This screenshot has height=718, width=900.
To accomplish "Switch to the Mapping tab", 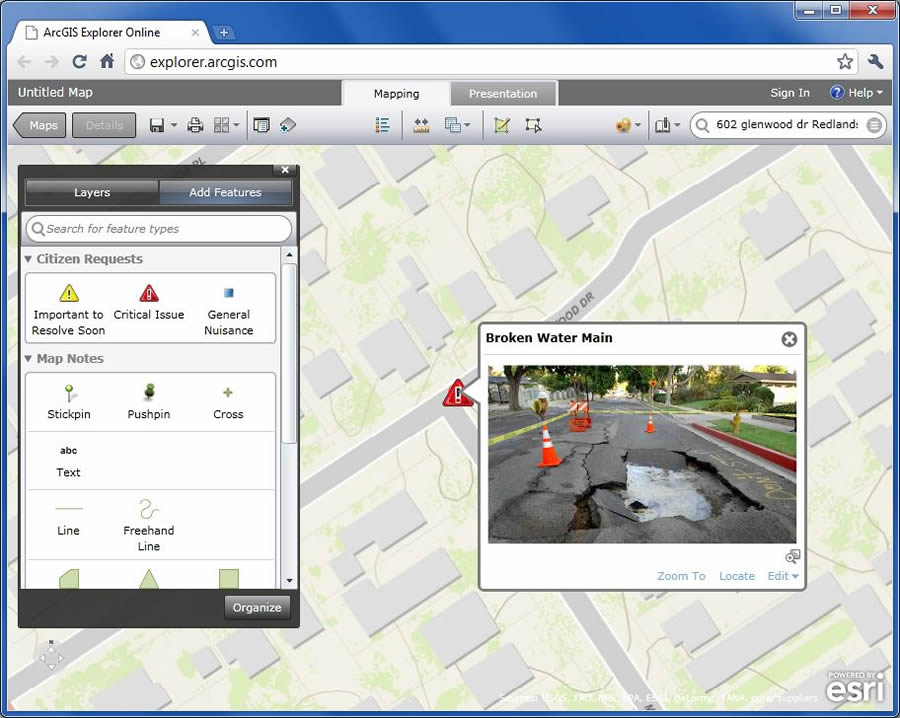I will click(396, 94).
